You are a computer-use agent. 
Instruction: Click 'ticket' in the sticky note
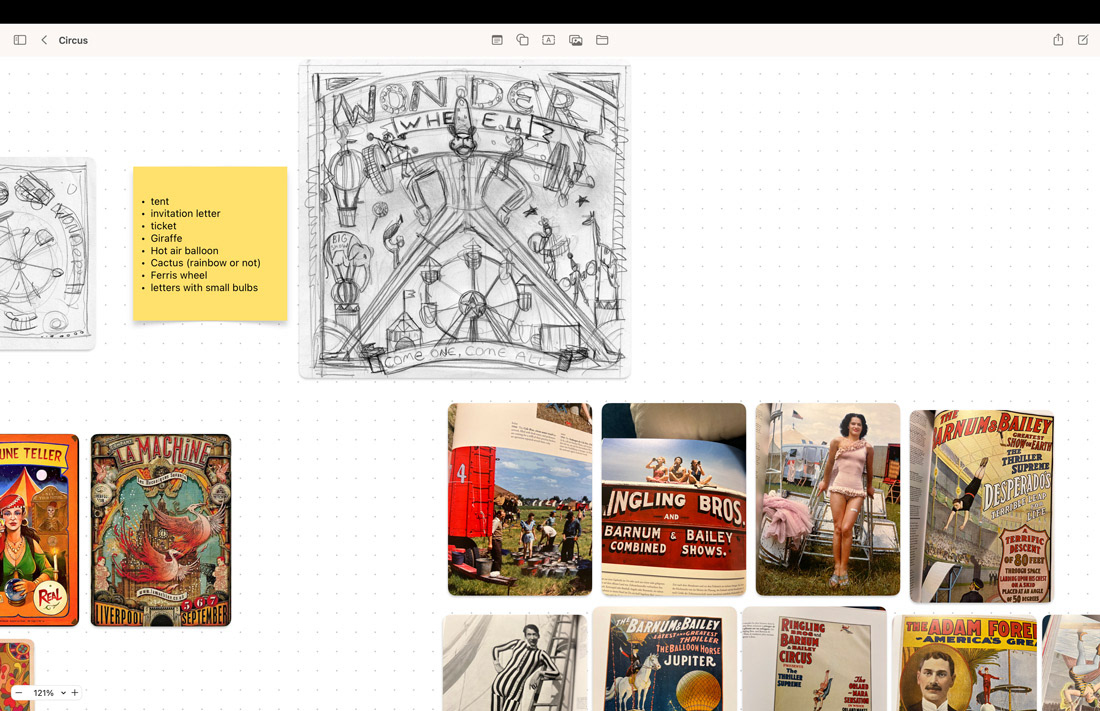pyautogui.click(x=163, y=226)
